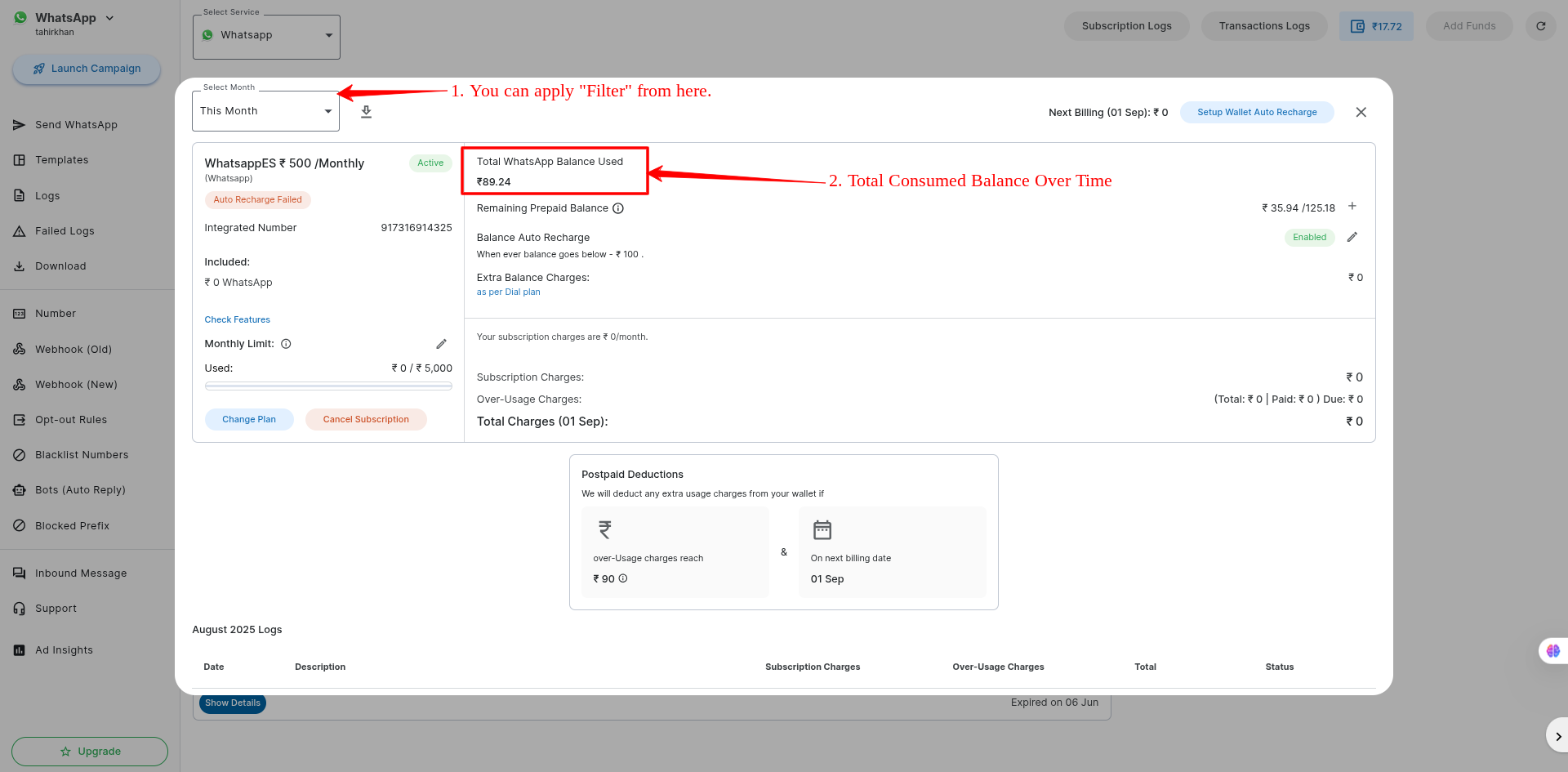Click 'Next Billing (01 Sep): ₹ 0' text
1568x772 pixels.
tap(1108, 113)
